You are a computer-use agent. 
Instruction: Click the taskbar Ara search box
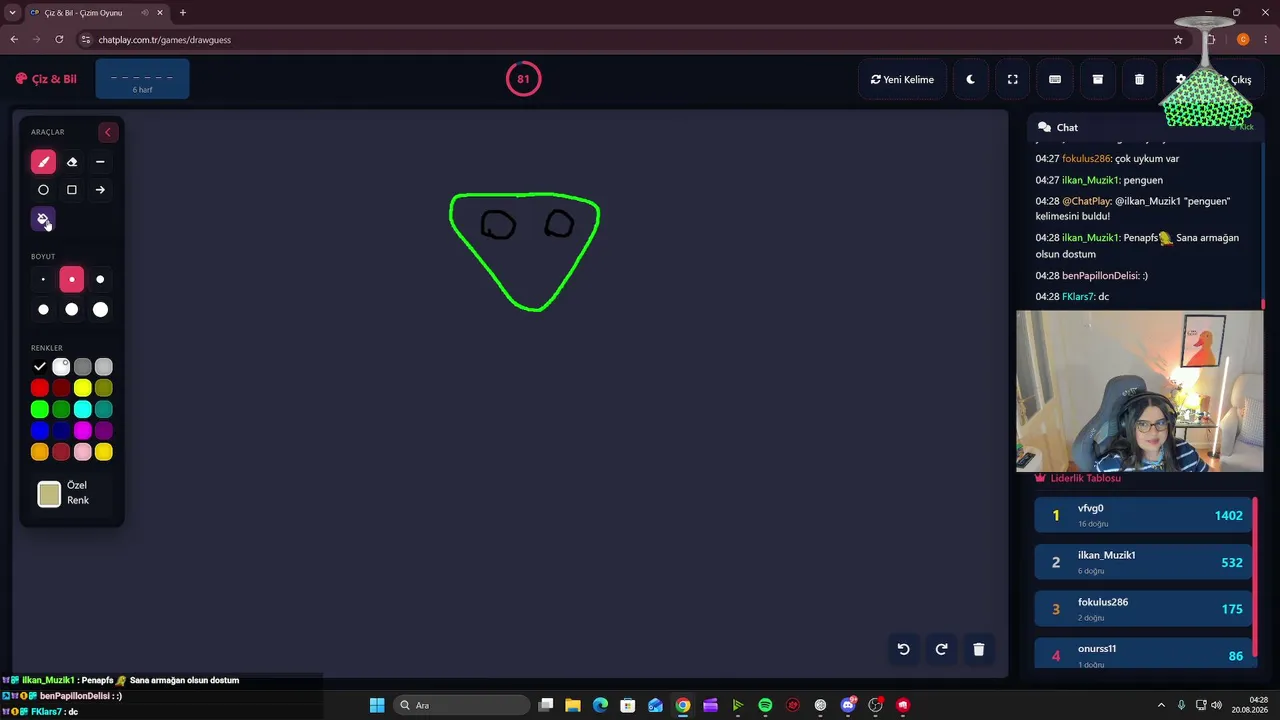[461, 705]
